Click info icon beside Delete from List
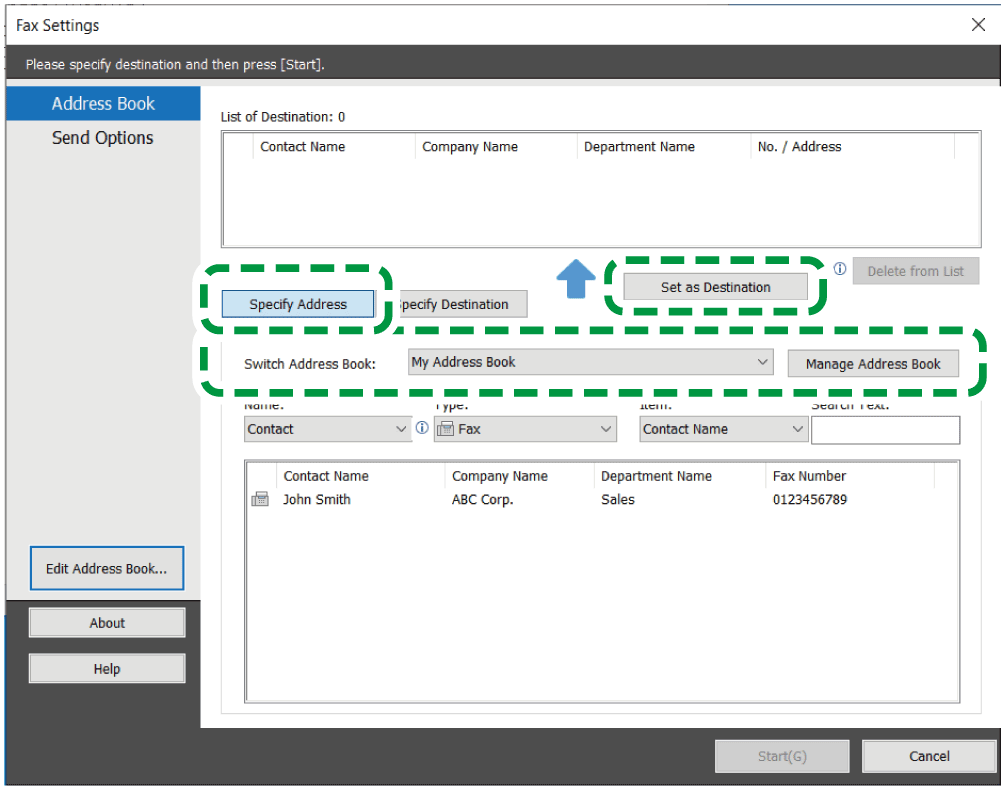This screenshot has height=788, width=1005. pyautogui.click(x=840, y=269)
